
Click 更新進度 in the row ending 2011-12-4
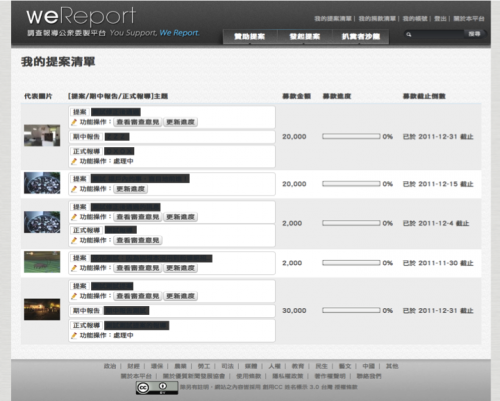pyautogui.click(x=180, y=217)
